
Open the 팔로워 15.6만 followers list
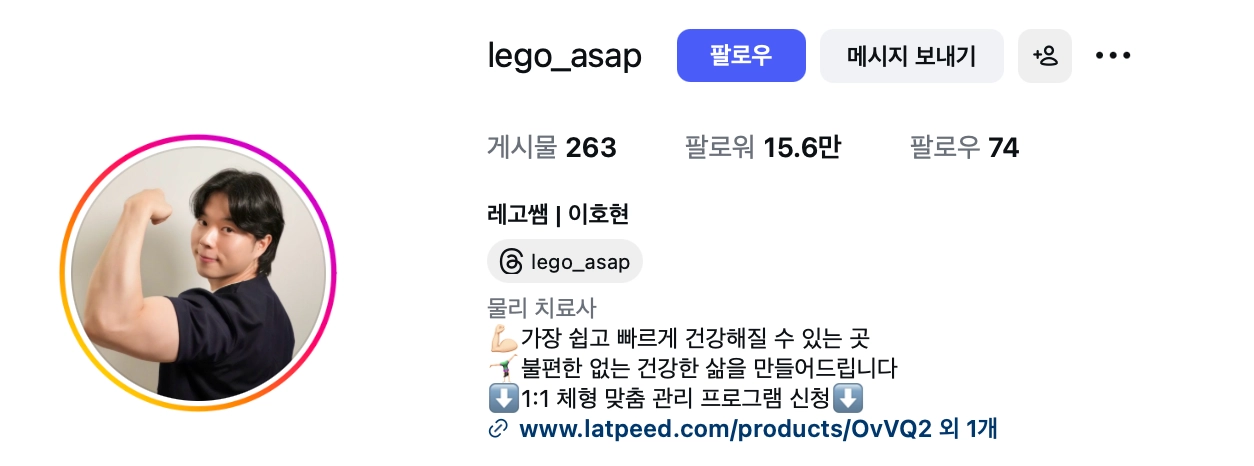762,149
